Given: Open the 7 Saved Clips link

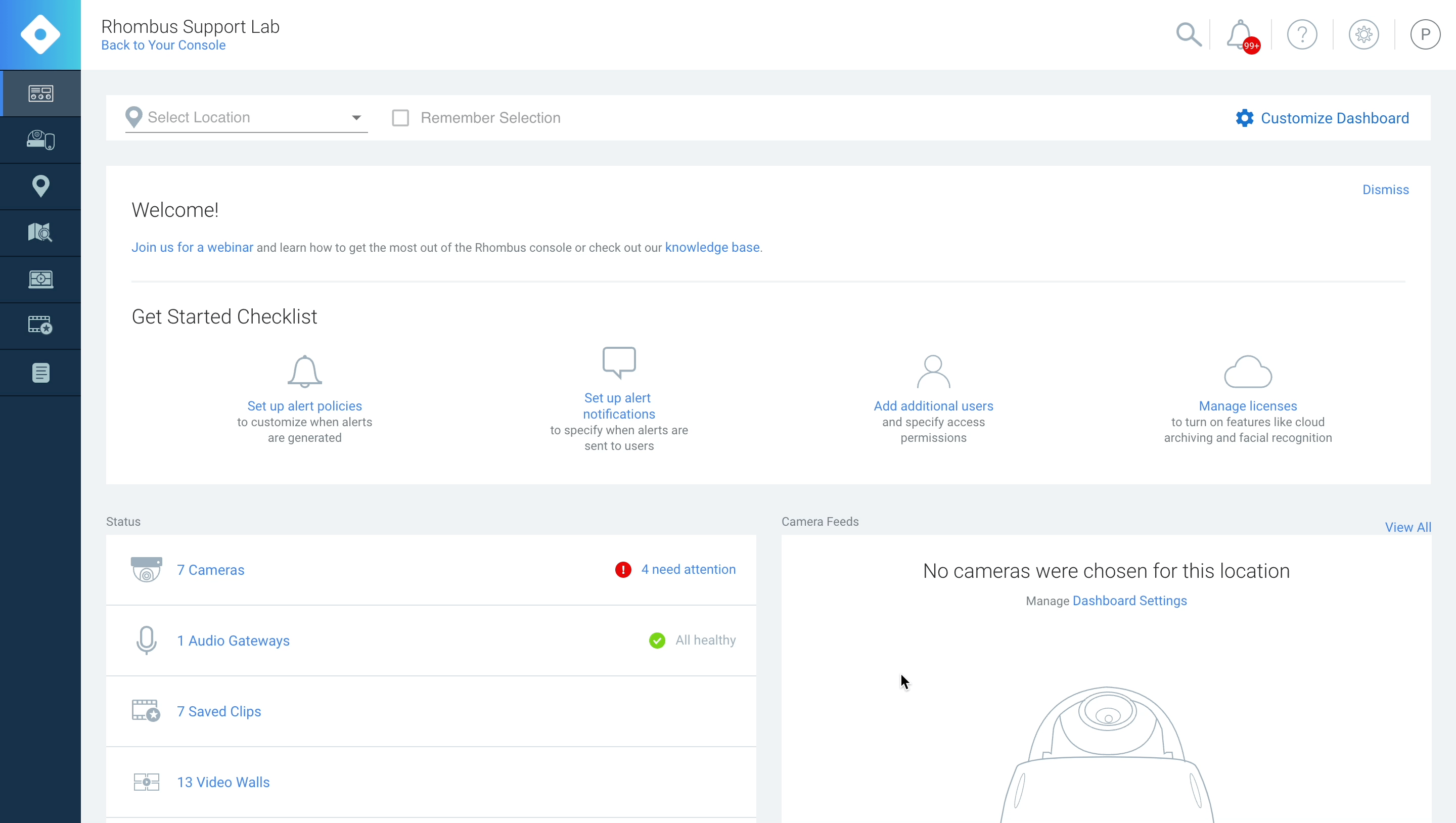Looking at the screenshot, I should pyautogui.click(x=219, y=711).
